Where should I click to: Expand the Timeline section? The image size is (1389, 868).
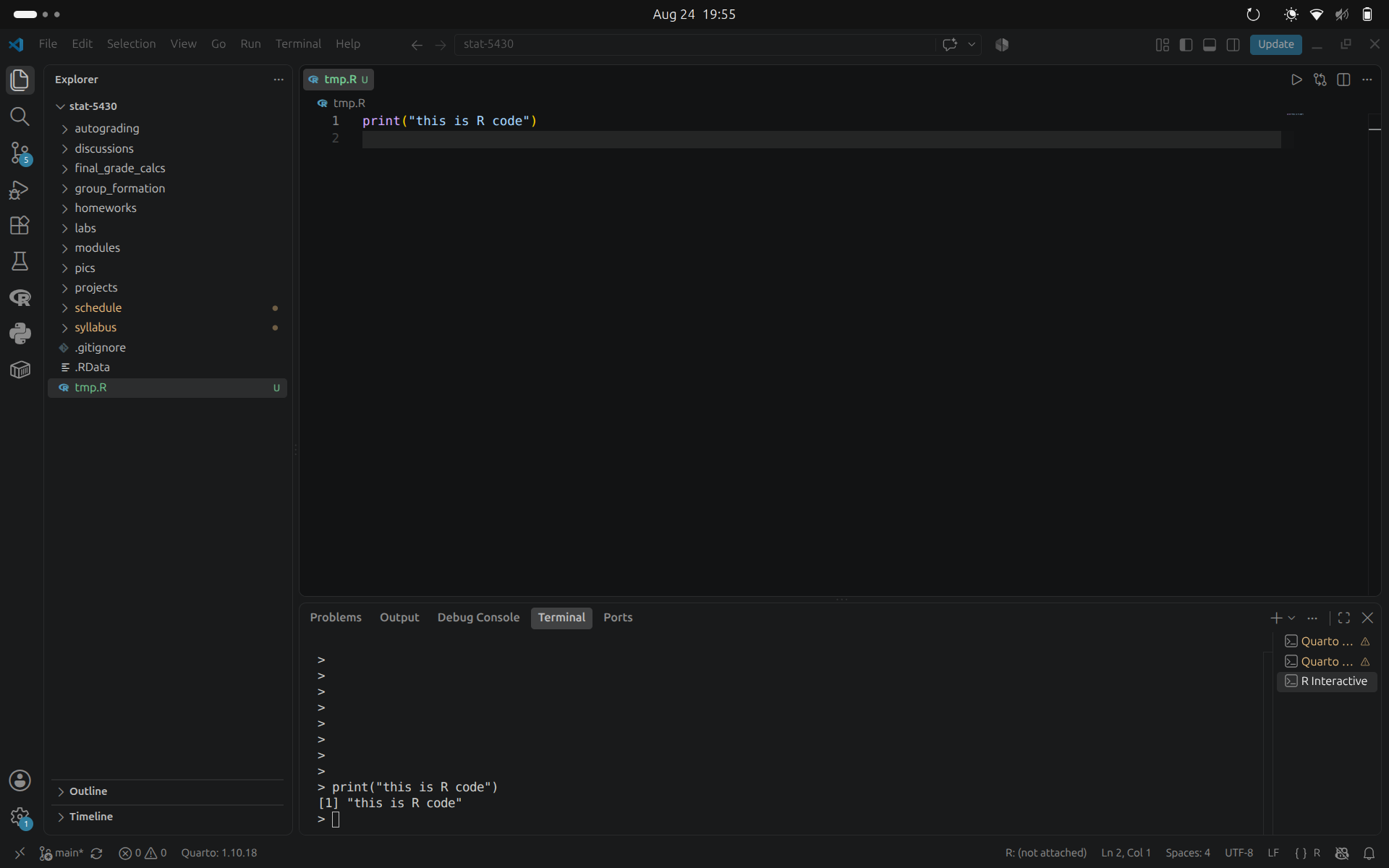[168, 817]
